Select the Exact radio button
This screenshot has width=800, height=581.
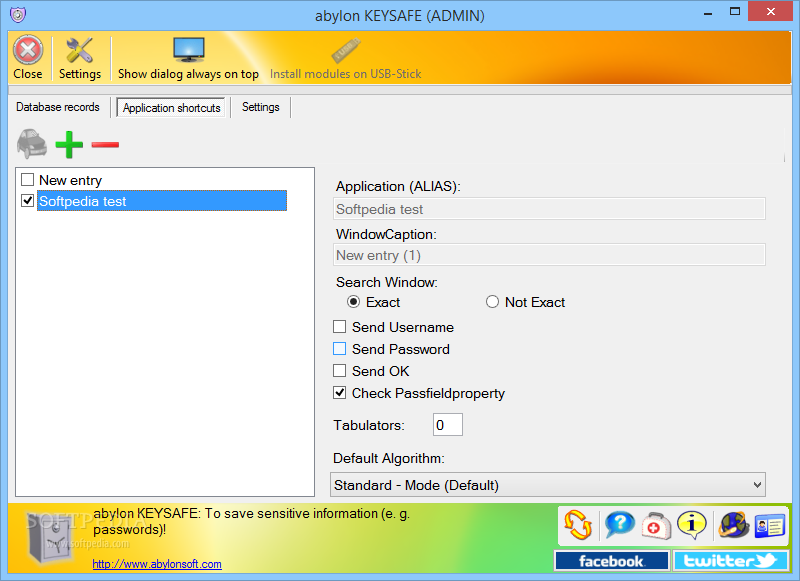(353, 301)
